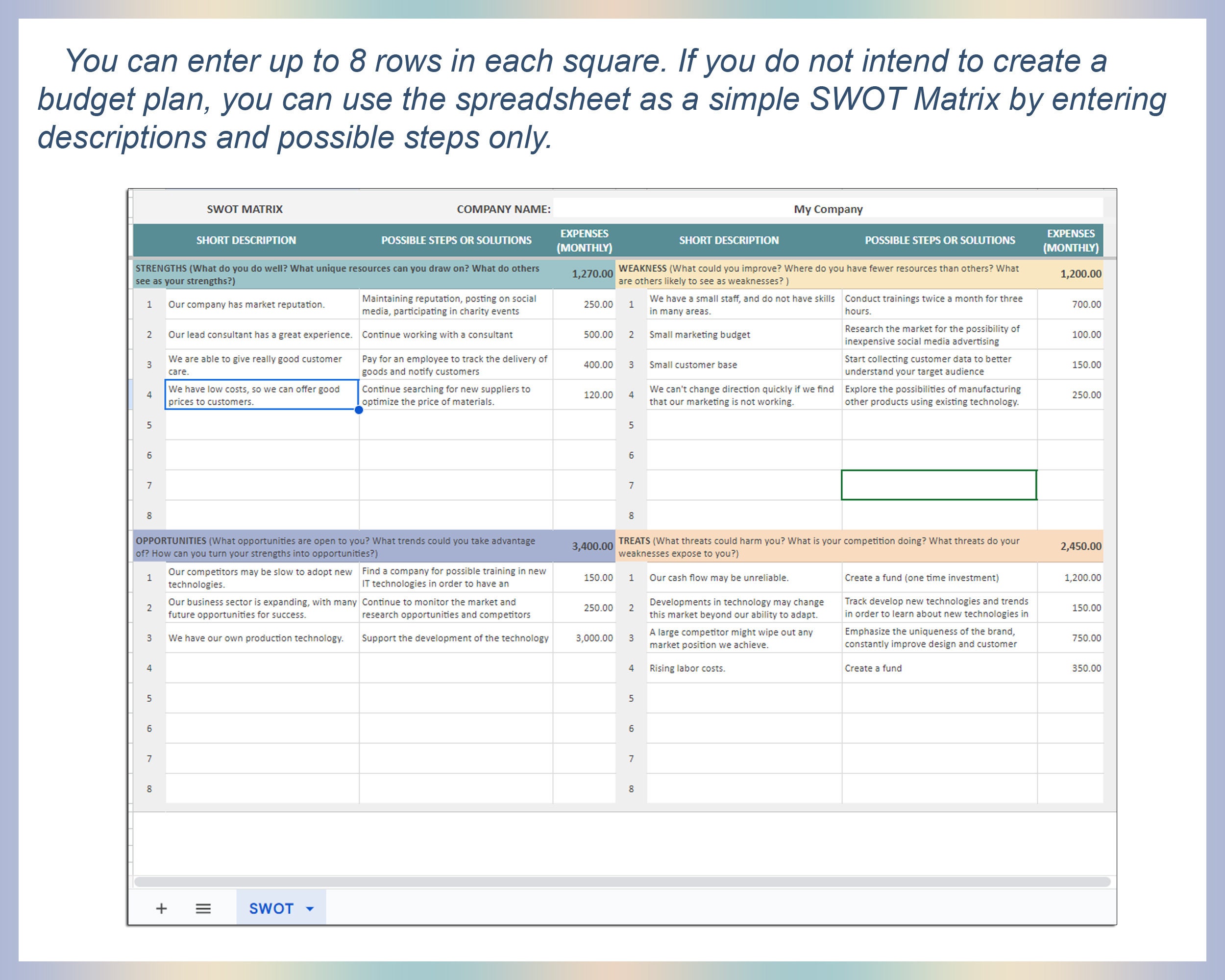The image size is (1225, 980).
Task: Select the Rising labor costs cell
Action: coord(688,668)
